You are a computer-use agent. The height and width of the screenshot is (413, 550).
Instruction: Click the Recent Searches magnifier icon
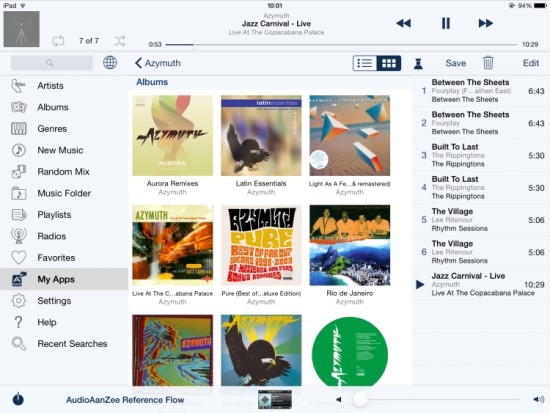[x=19, y=344]
